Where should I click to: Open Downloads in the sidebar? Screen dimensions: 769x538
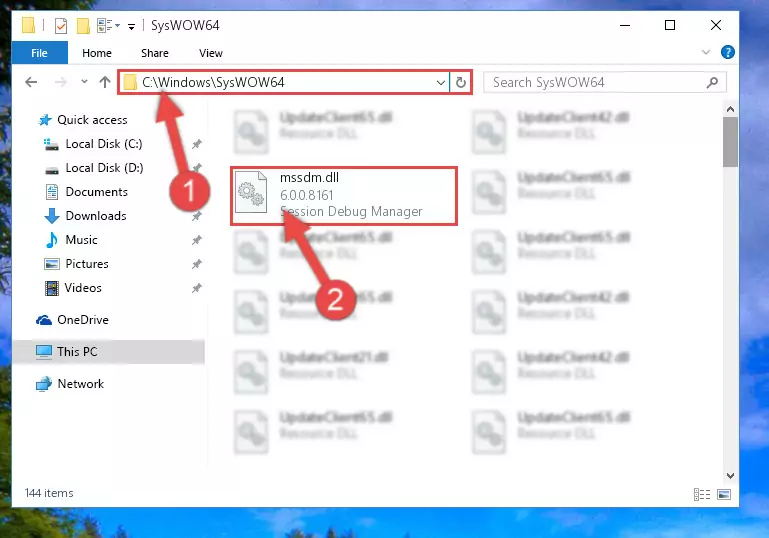coord(96,216)
